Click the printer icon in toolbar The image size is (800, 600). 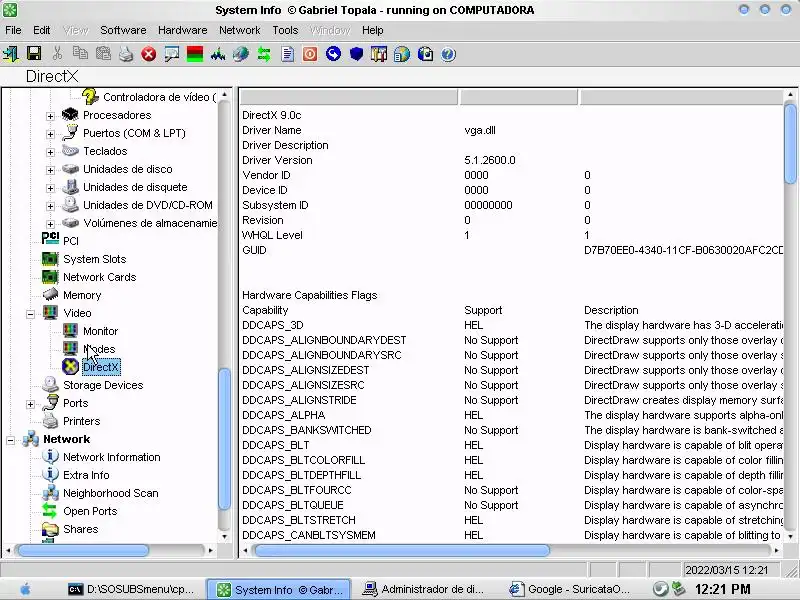tap(126, 54)
